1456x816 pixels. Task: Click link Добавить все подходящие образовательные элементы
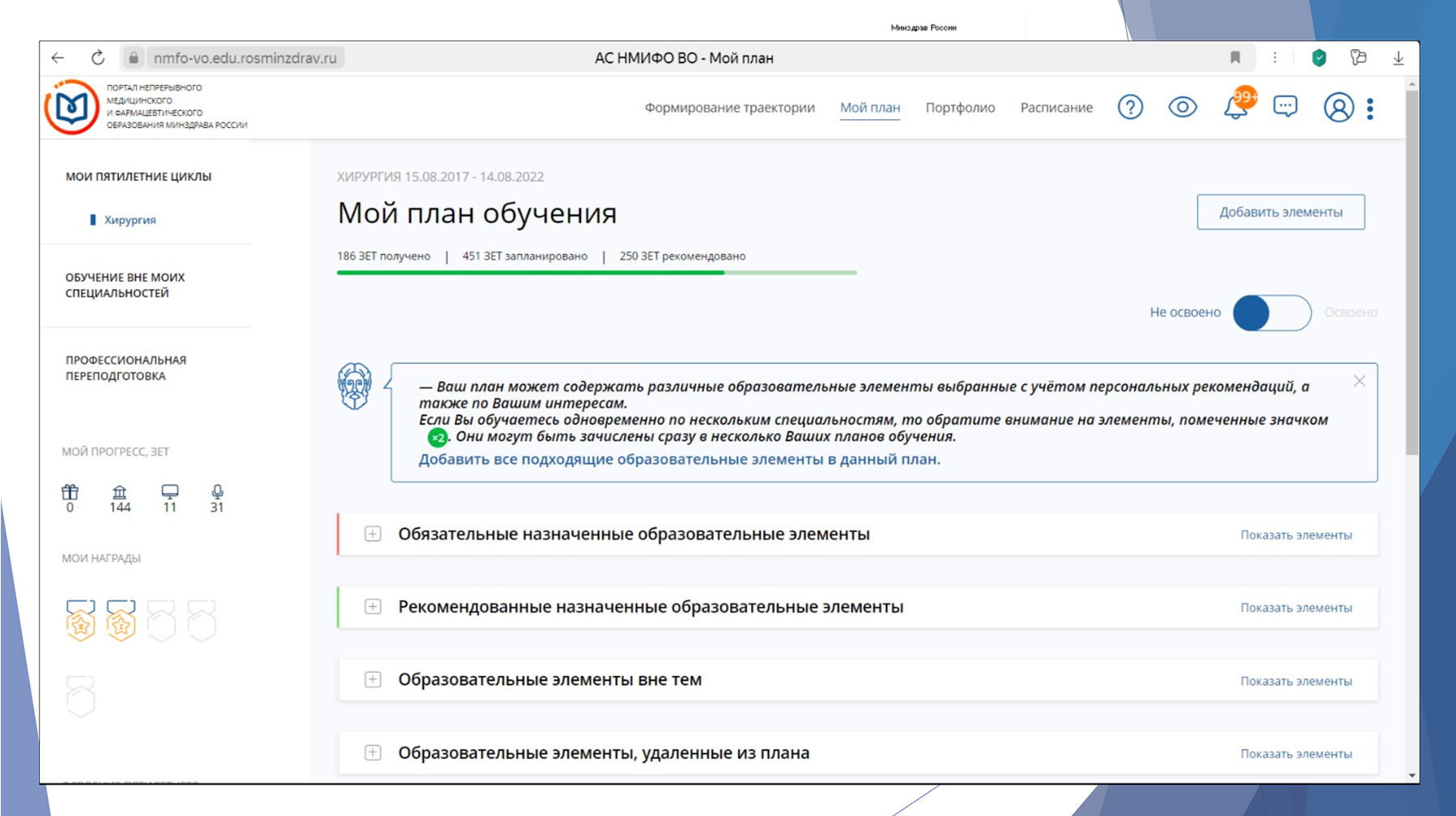679,459
